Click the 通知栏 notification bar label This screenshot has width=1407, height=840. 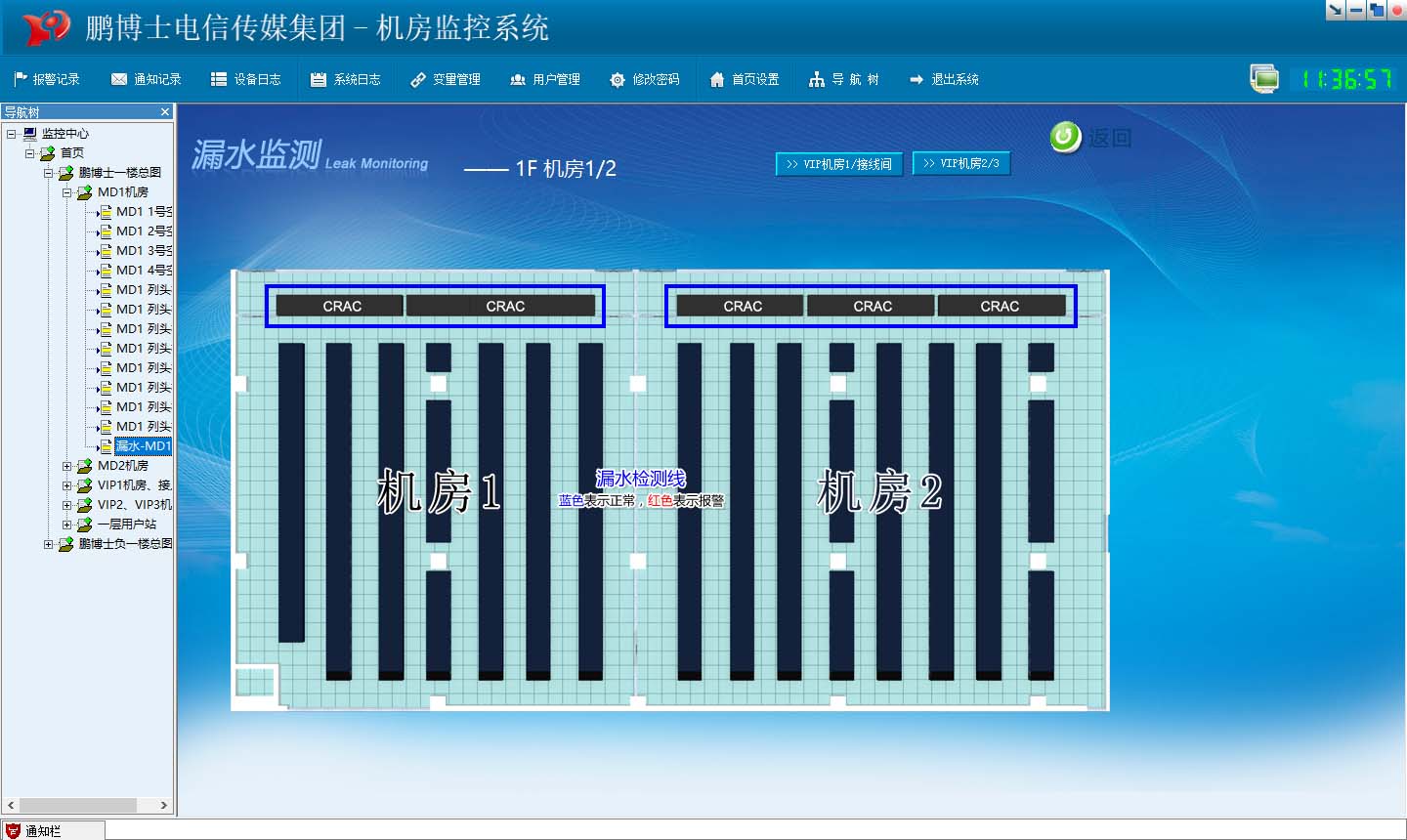[43, 831]
